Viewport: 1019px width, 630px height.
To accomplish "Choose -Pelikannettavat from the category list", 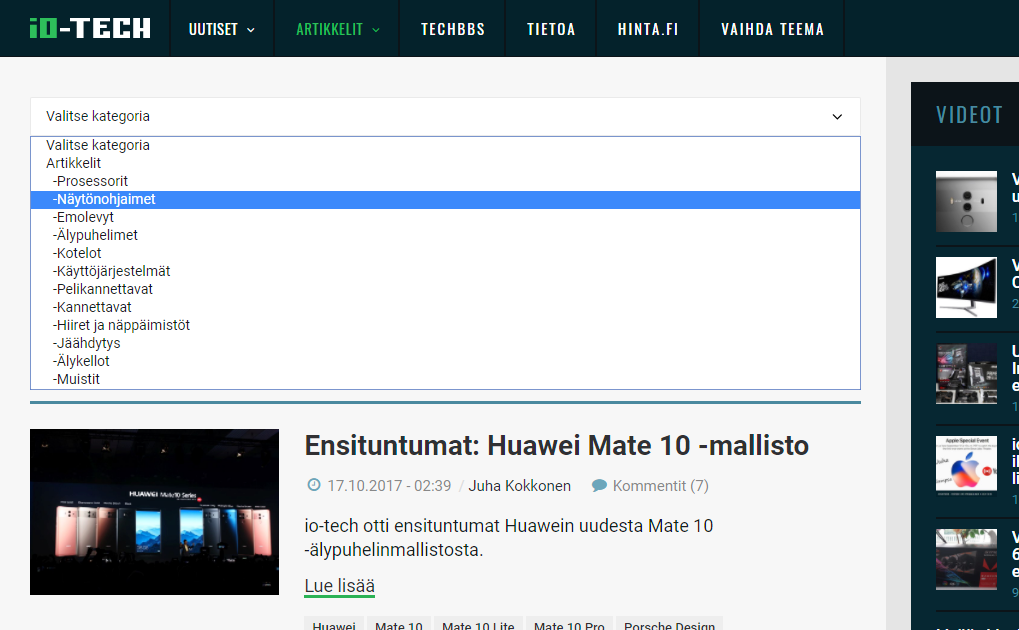I will point(445,289).
